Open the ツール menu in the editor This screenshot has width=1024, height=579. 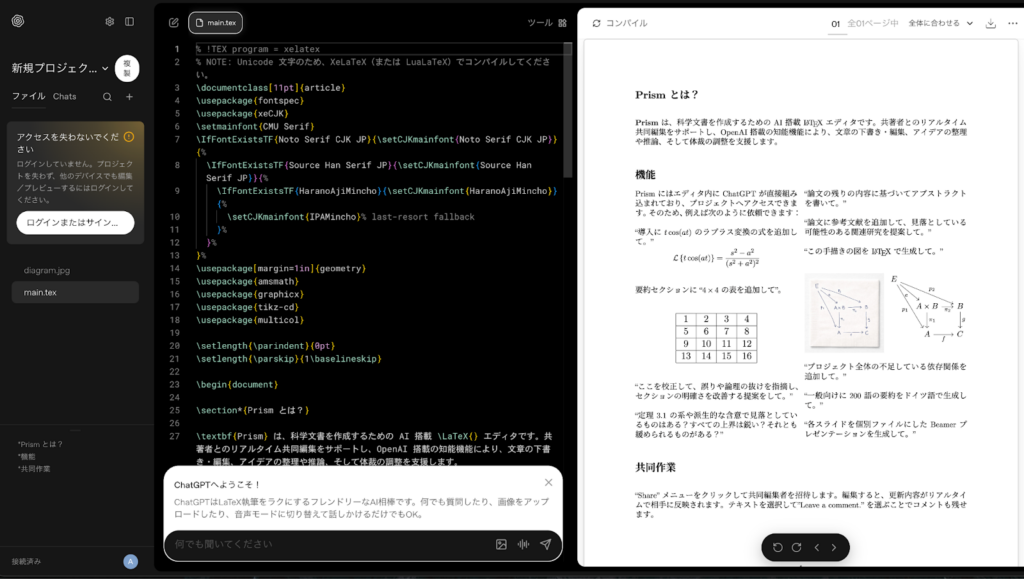[538, 22]
